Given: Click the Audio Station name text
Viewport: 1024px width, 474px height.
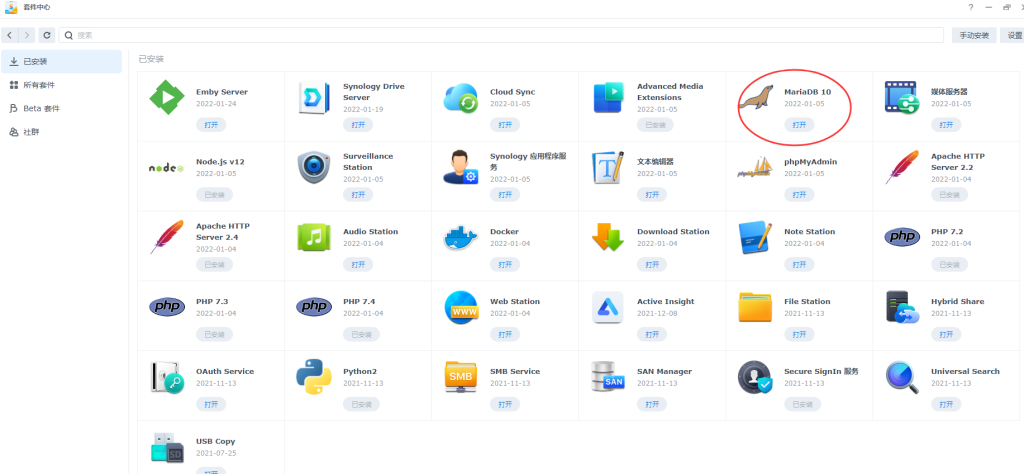Looking at the screenshot, I should pos(370,232).
